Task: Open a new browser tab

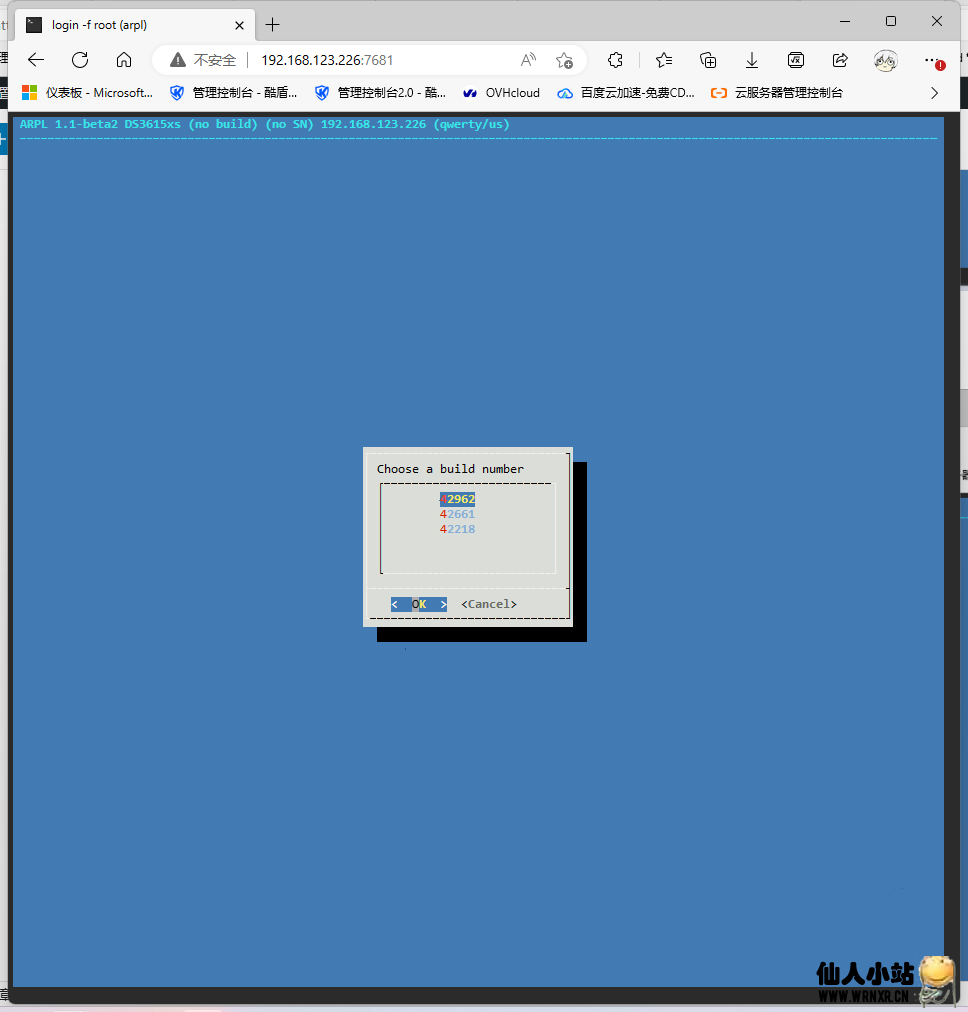Action: (273, 24)
